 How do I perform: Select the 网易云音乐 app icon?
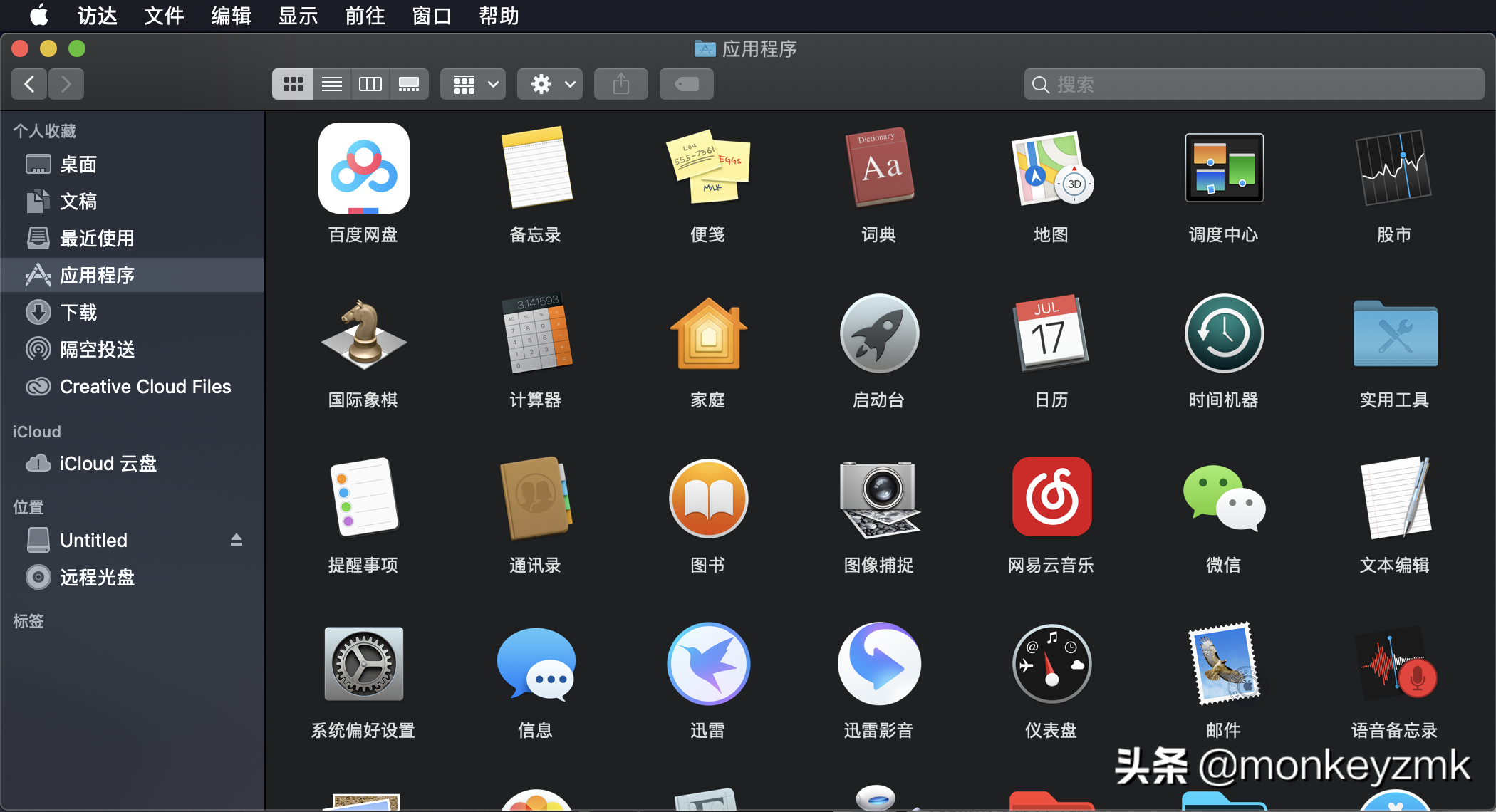click(x=1051, y=496)
